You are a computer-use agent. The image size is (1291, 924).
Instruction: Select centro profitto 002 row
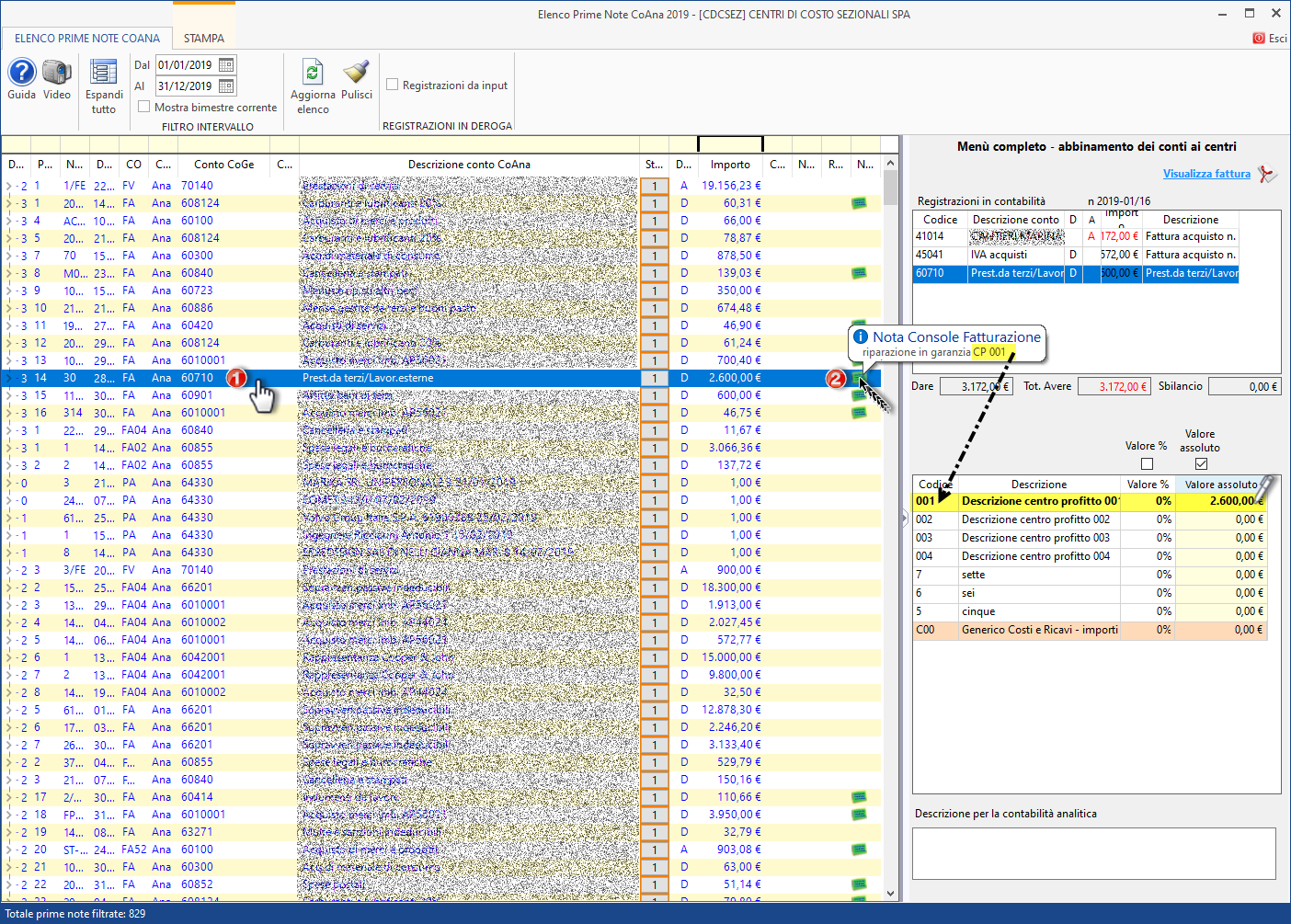pyautogui.click(x=1090, y=519)
